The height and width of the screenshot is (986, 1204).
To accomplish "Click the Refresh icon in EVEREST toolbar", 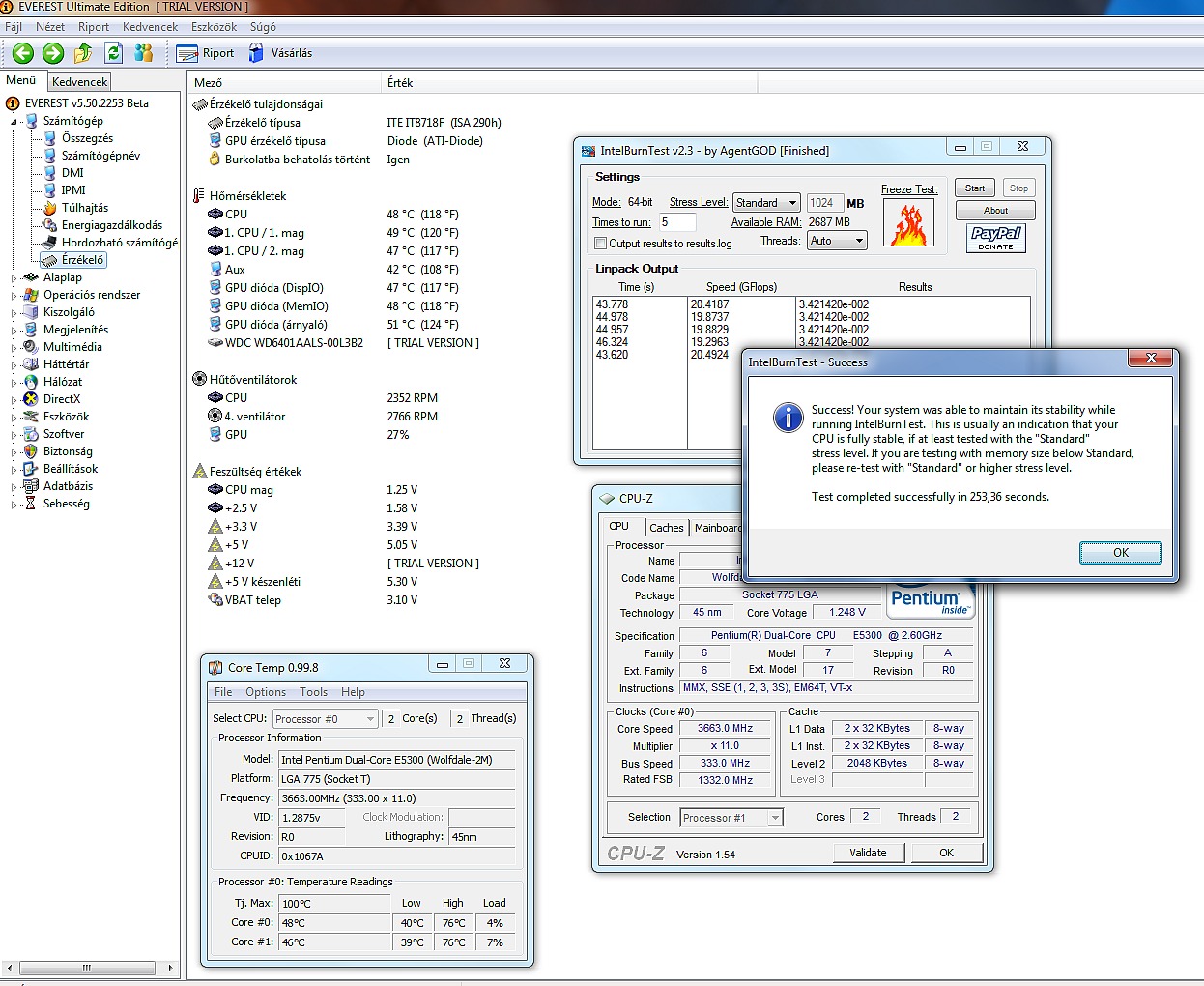I will tap(114, 53).
